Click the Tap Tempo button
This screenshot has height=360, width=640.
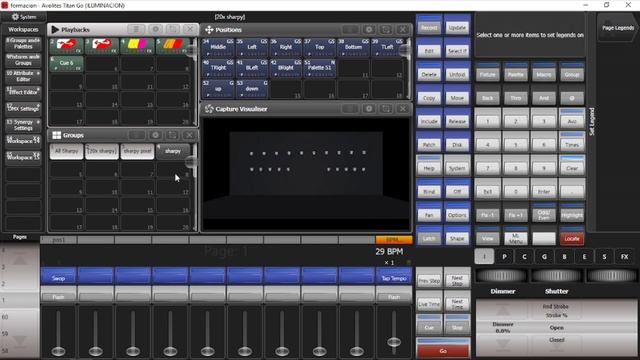click(394, 278)
